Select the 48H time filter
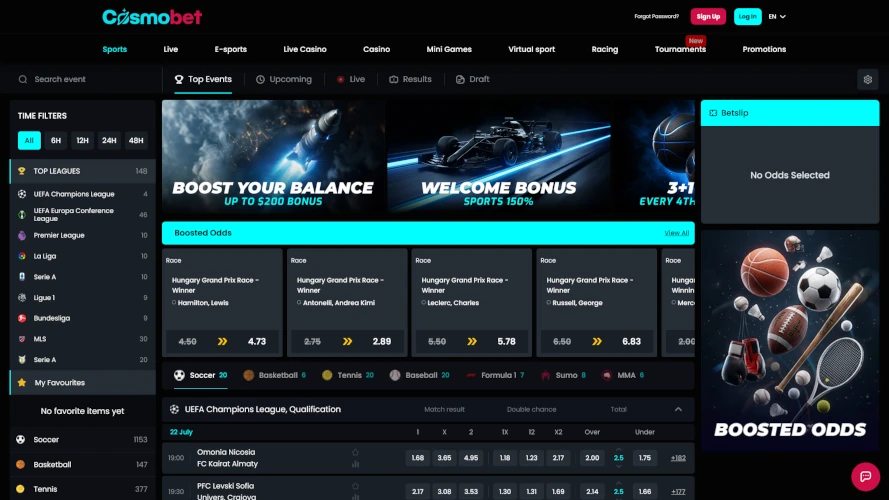 coord(136,140)
